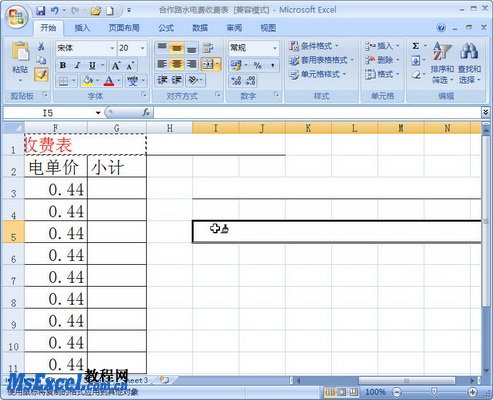Open the font size dropdown showing 20
The width and height of the screenshot is (493, 400).
tap(143, 48)
